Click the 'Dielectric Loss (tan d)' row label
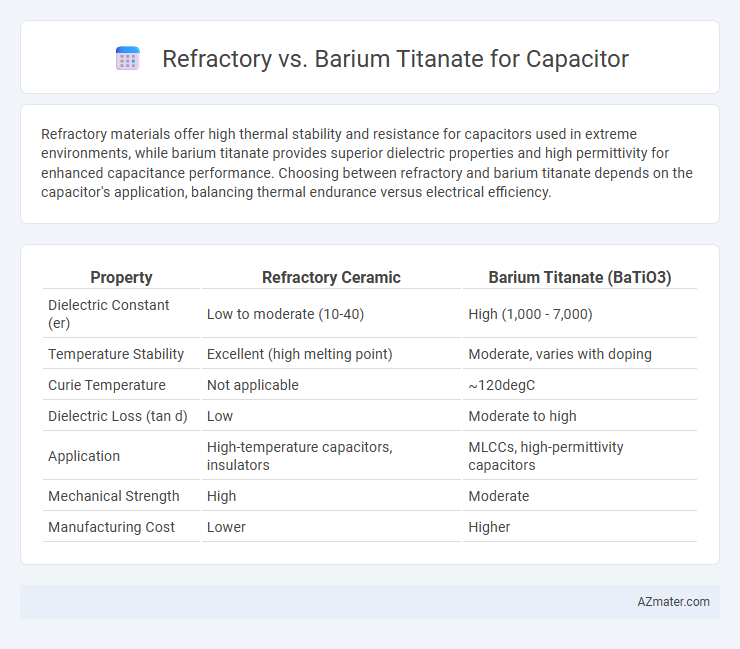 click(x=121, y=416)
